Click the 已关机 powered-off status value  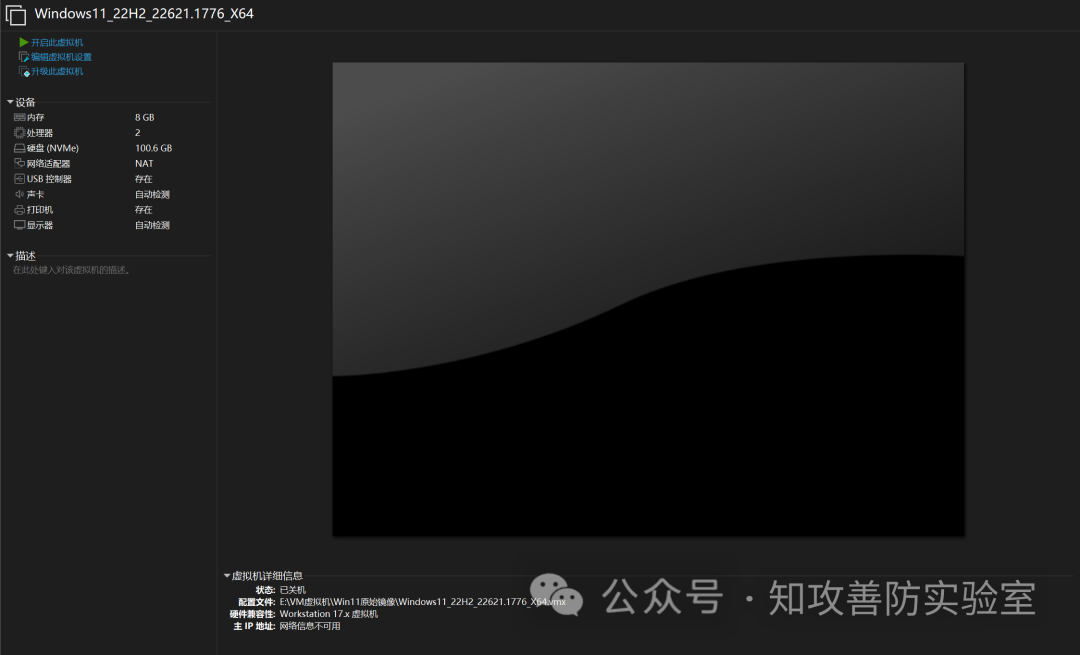pyautogui.click(x=293, y=590)
